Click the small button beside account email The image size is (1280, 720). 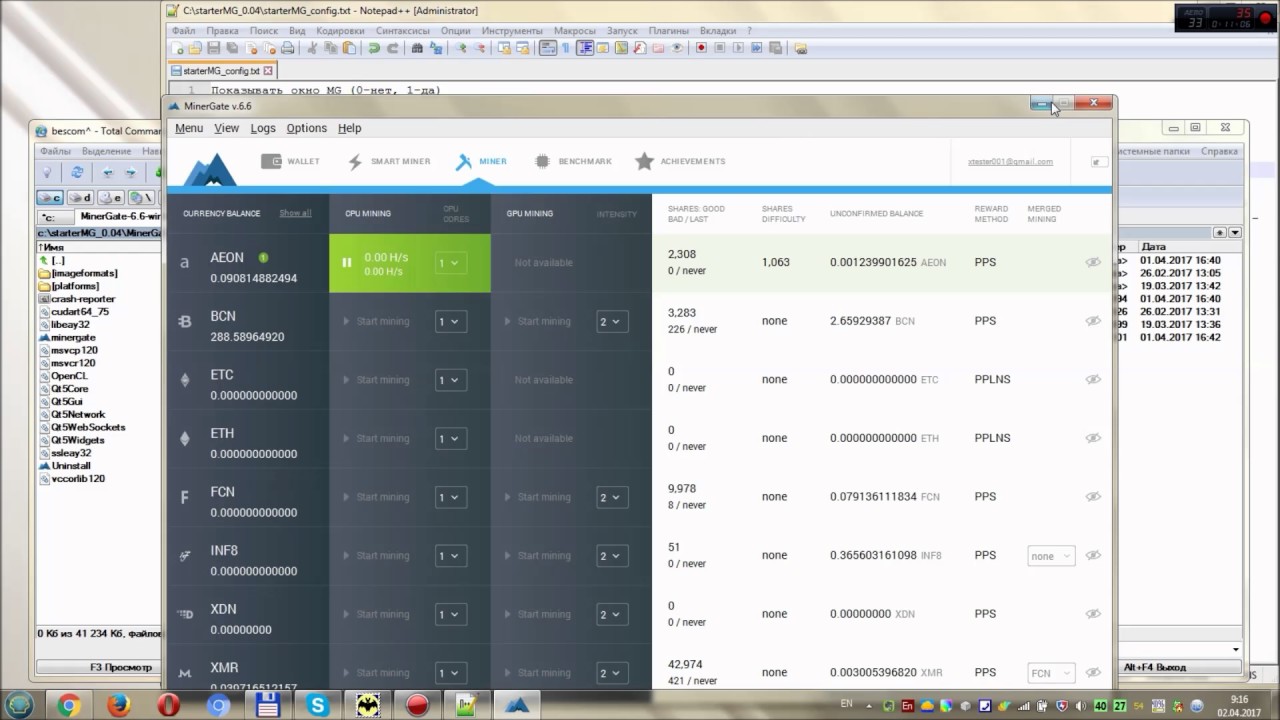[1098, 162]
